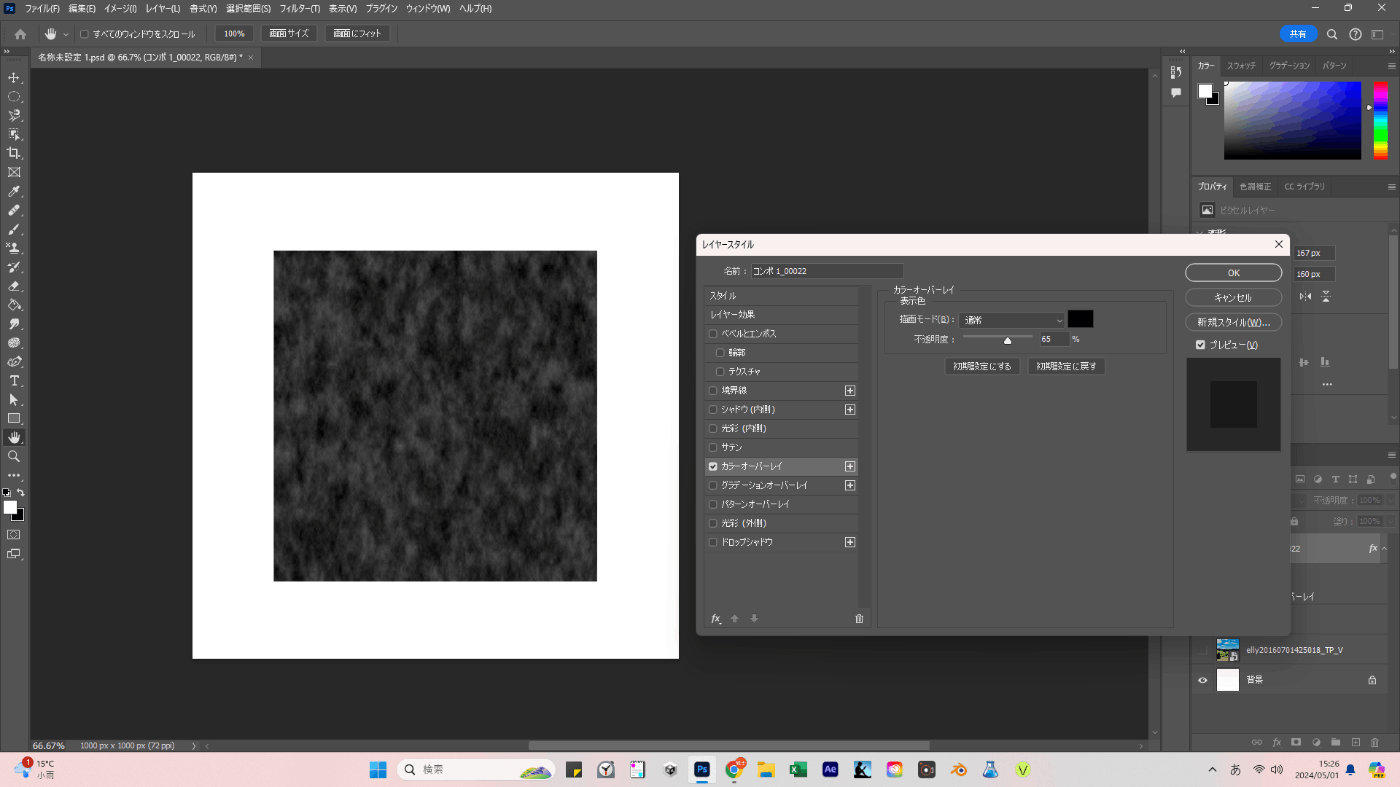Viewport: 1400px width, 787px height.
Task: Click the 初期設定に戻す button
Action: click(x=1066, y=366)
